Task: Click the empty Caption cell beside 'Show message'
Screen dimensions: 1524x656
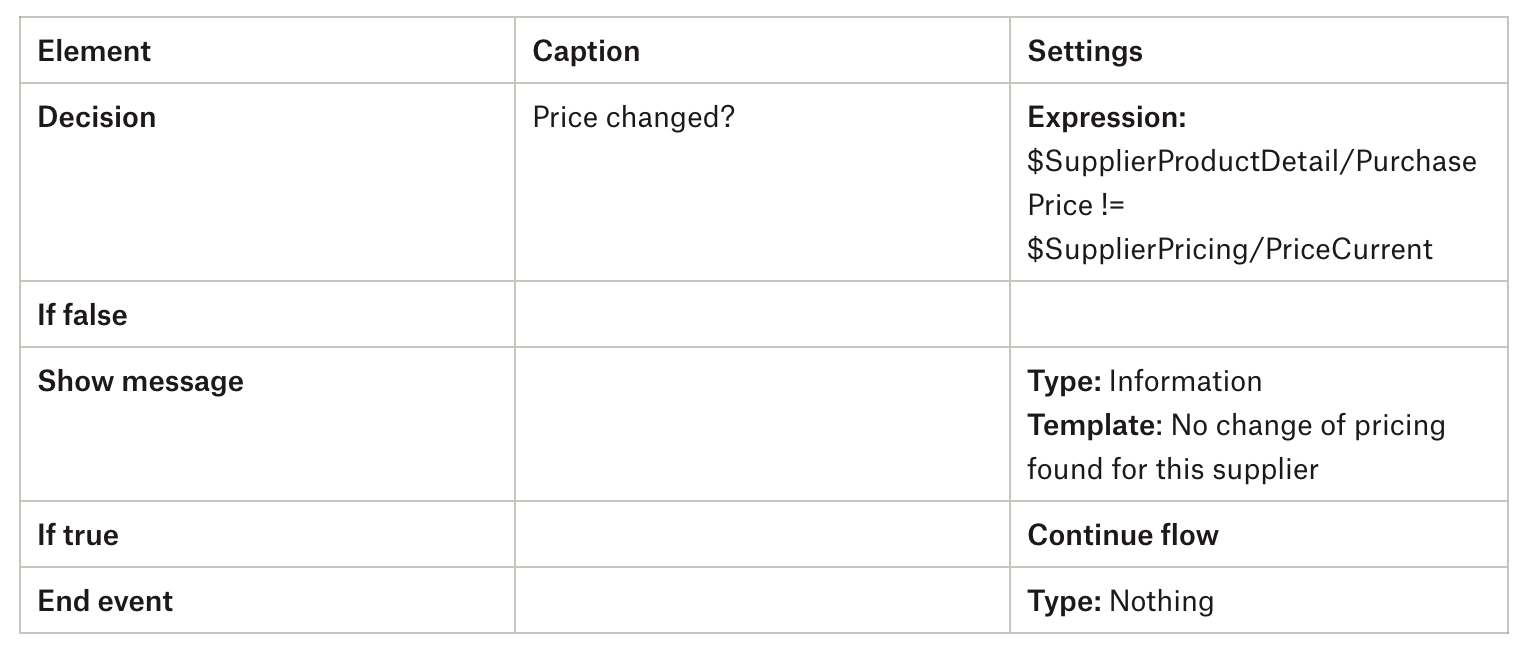Action: pyautogui.click(x=762, y=424)
